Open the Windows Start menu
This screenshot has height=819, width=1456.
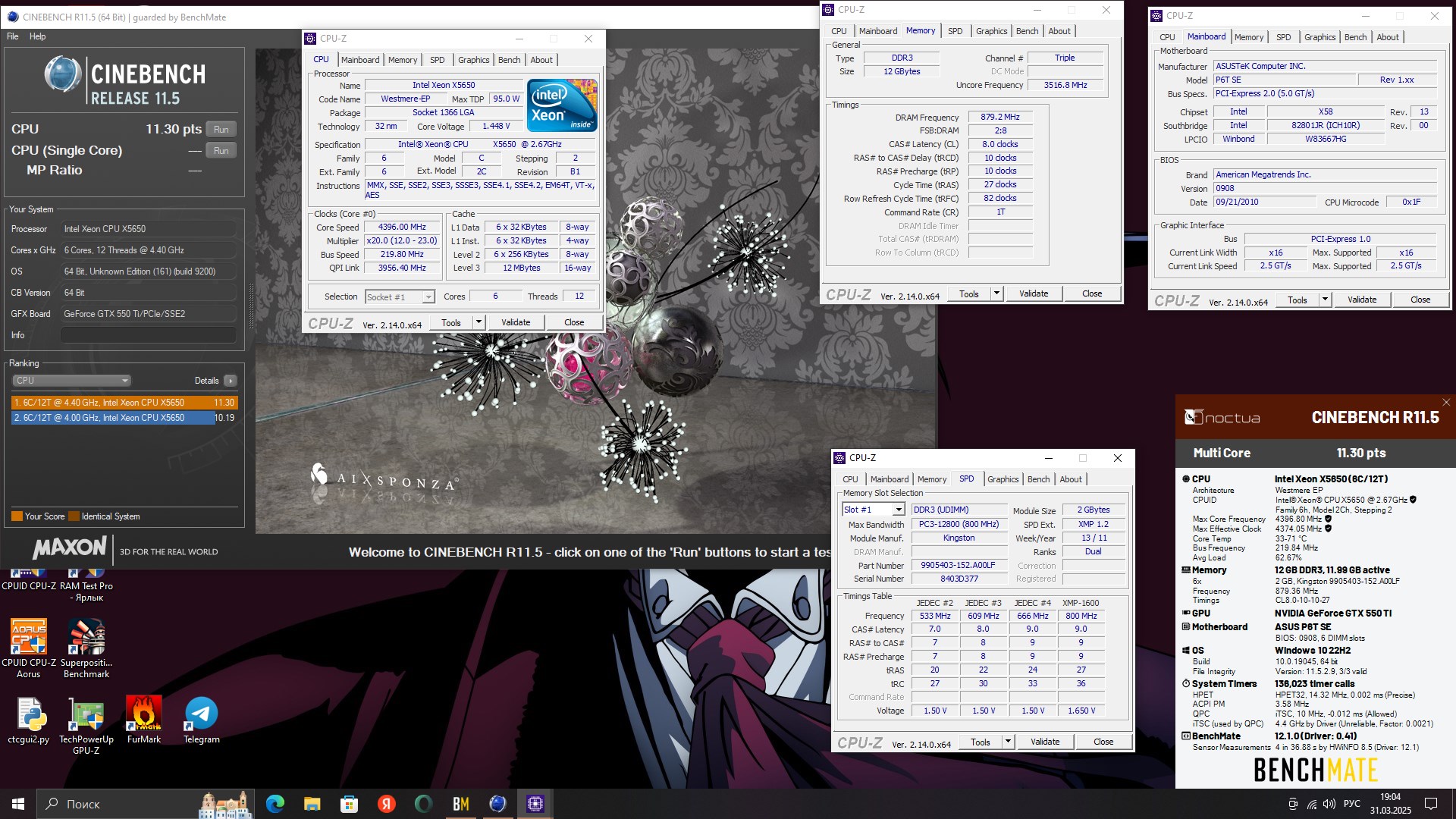point(18,804)
